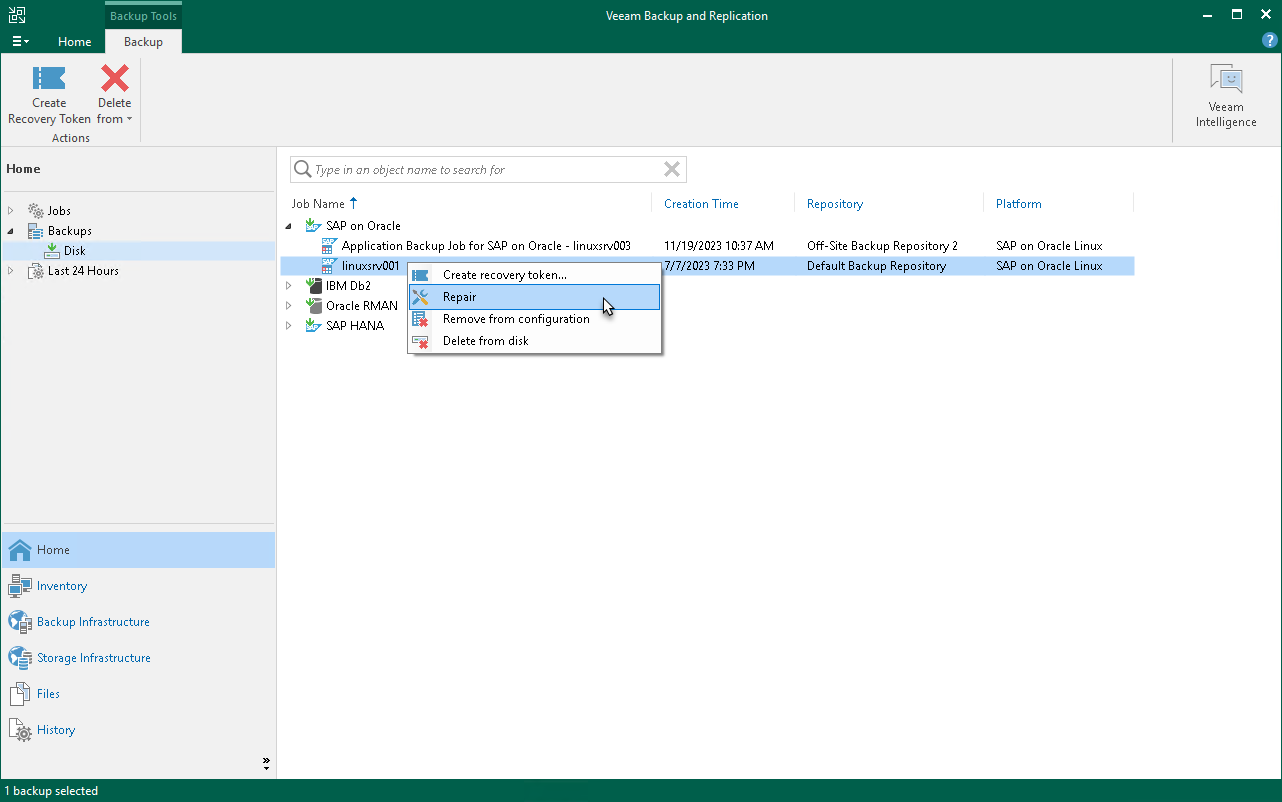1282x802 pixels.
Task: Expand the Jobs tree node
Action: pos(11,211)
